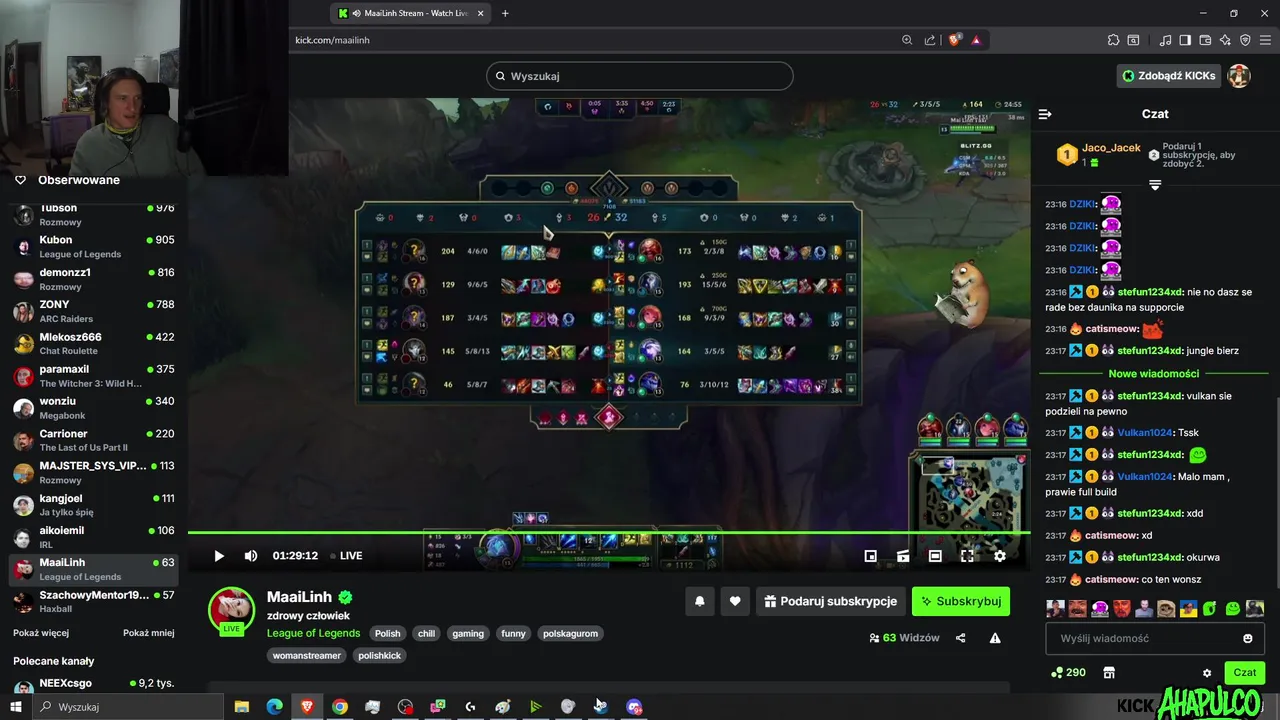Click the Brave Rewards triangle icon
The height and width of the screenshot is (720, 1280).
coord(976,40)
